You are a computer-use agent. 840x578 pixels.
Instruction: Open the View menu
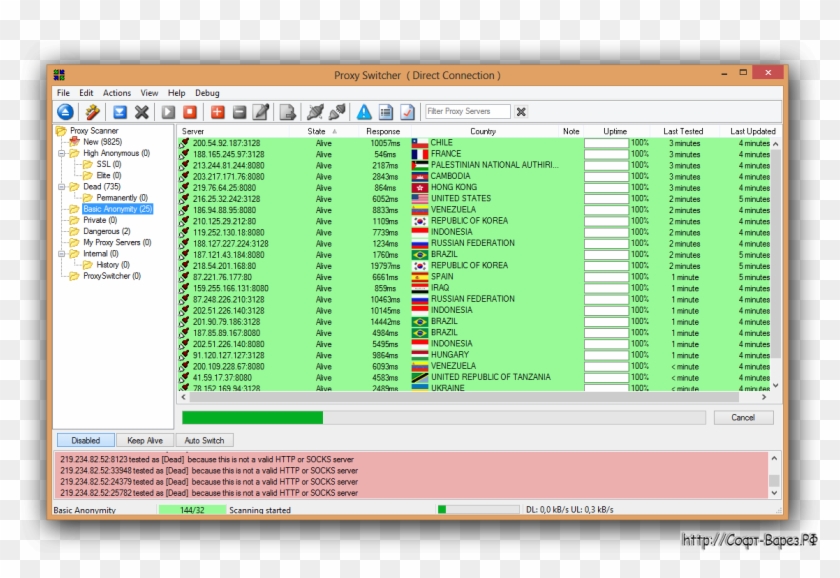pos(149,93)
